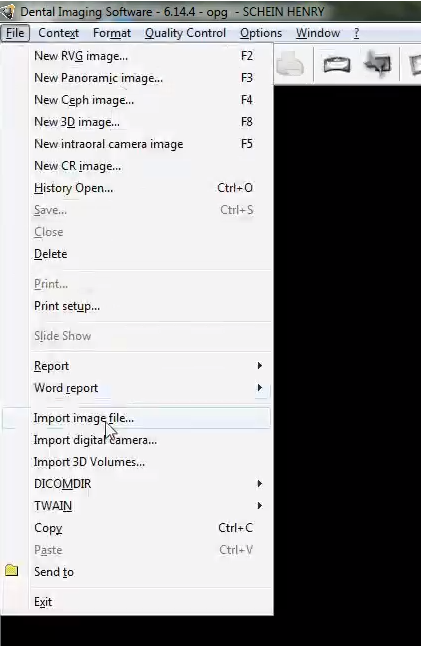Open the Quality Control menu

185,33
